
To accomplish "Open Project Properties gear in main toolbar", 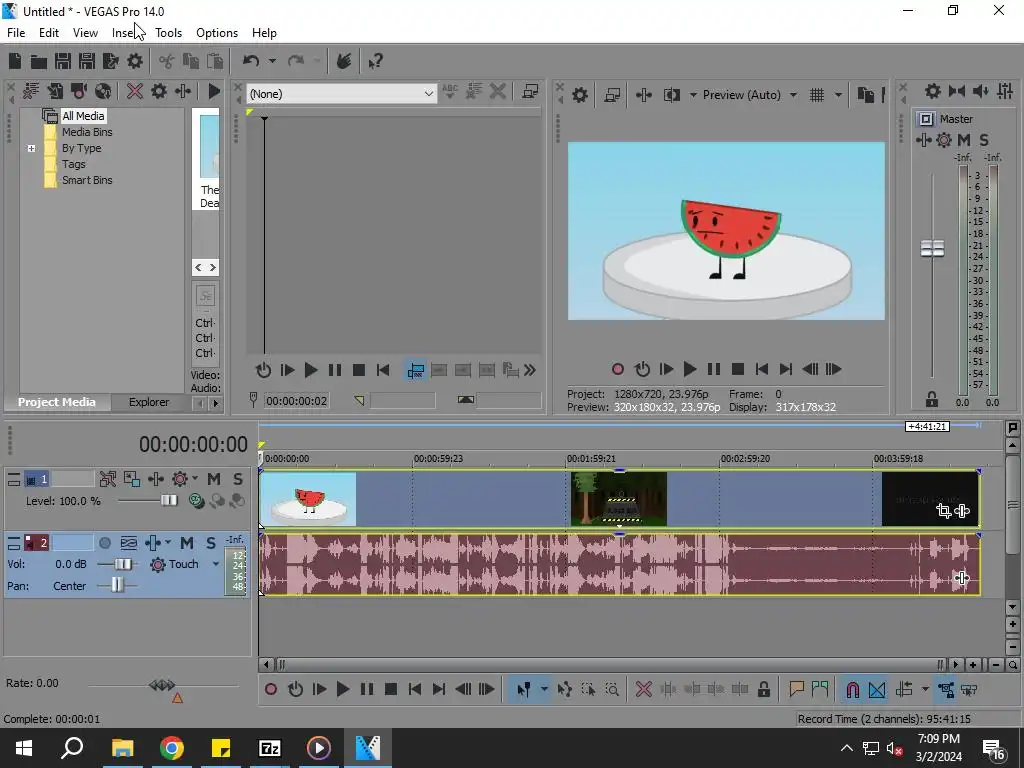I will pos(135,61).
